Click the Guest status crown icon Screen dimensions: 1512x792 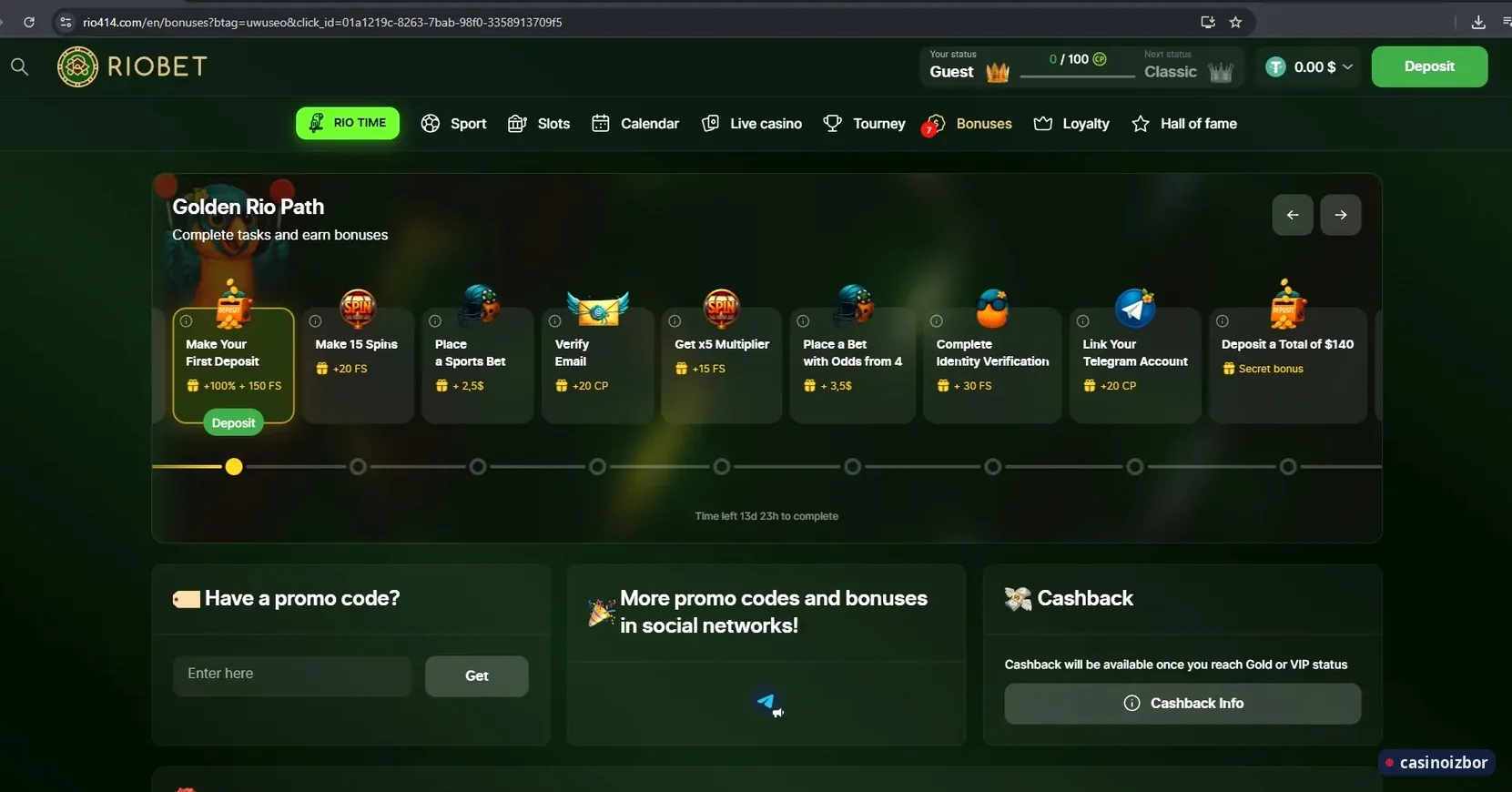[x=998, y=72]
